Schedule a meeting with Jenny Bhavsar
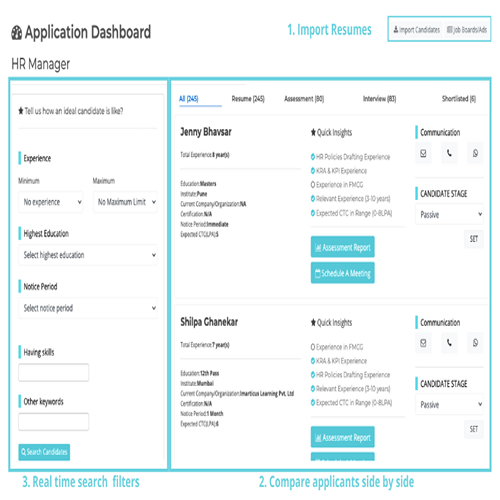500x500 pixels. 342,273
